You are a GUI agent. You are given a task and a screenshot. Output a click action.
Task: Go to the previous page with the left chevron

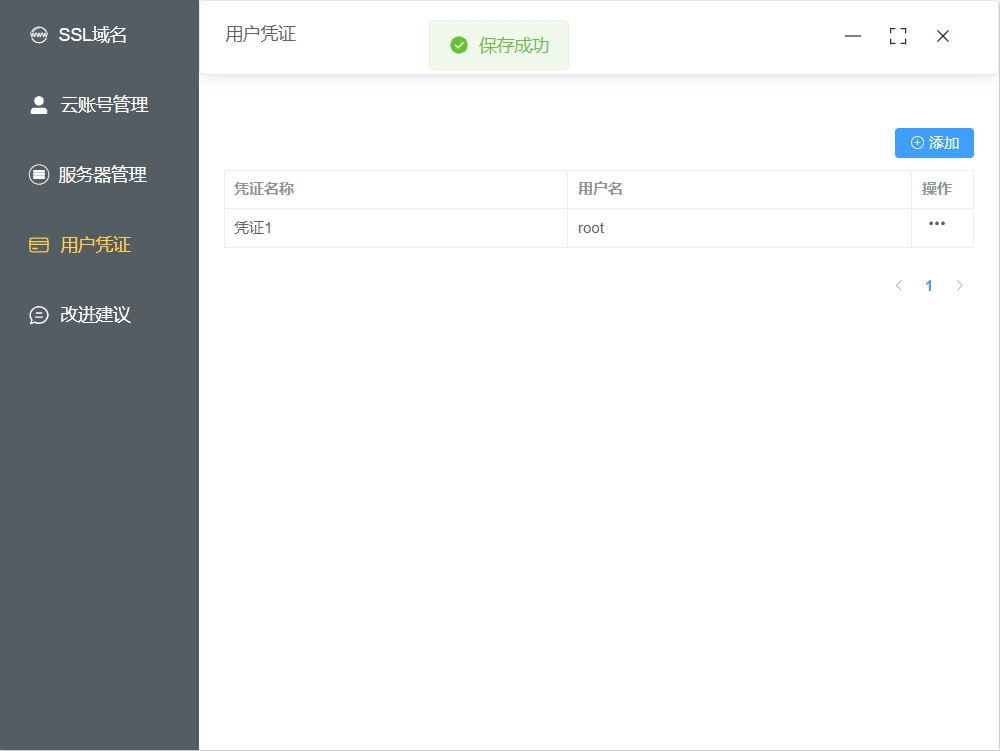click(x=898, y=286)
